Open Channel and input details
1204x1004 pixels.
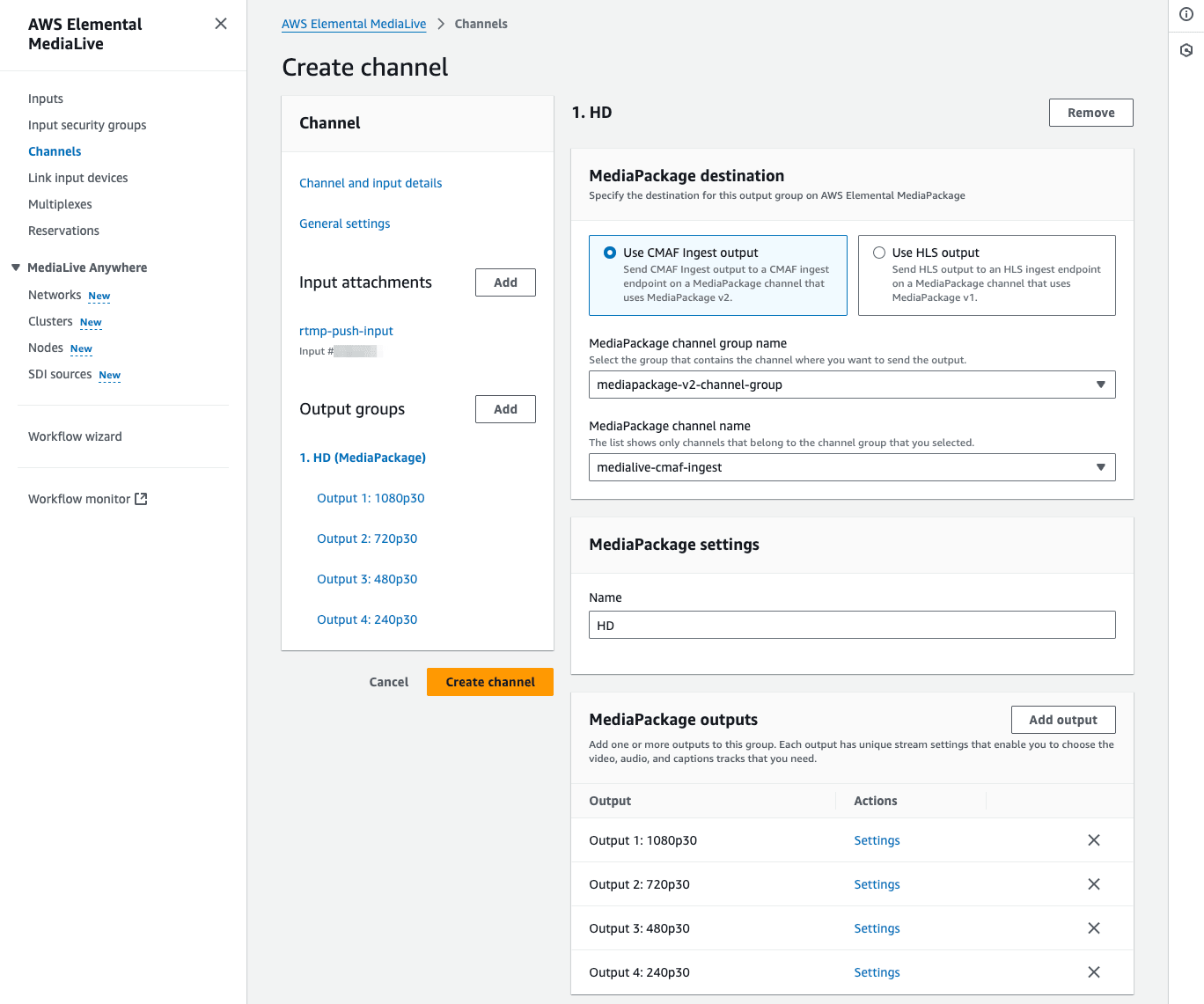click(x=371, y=183)
